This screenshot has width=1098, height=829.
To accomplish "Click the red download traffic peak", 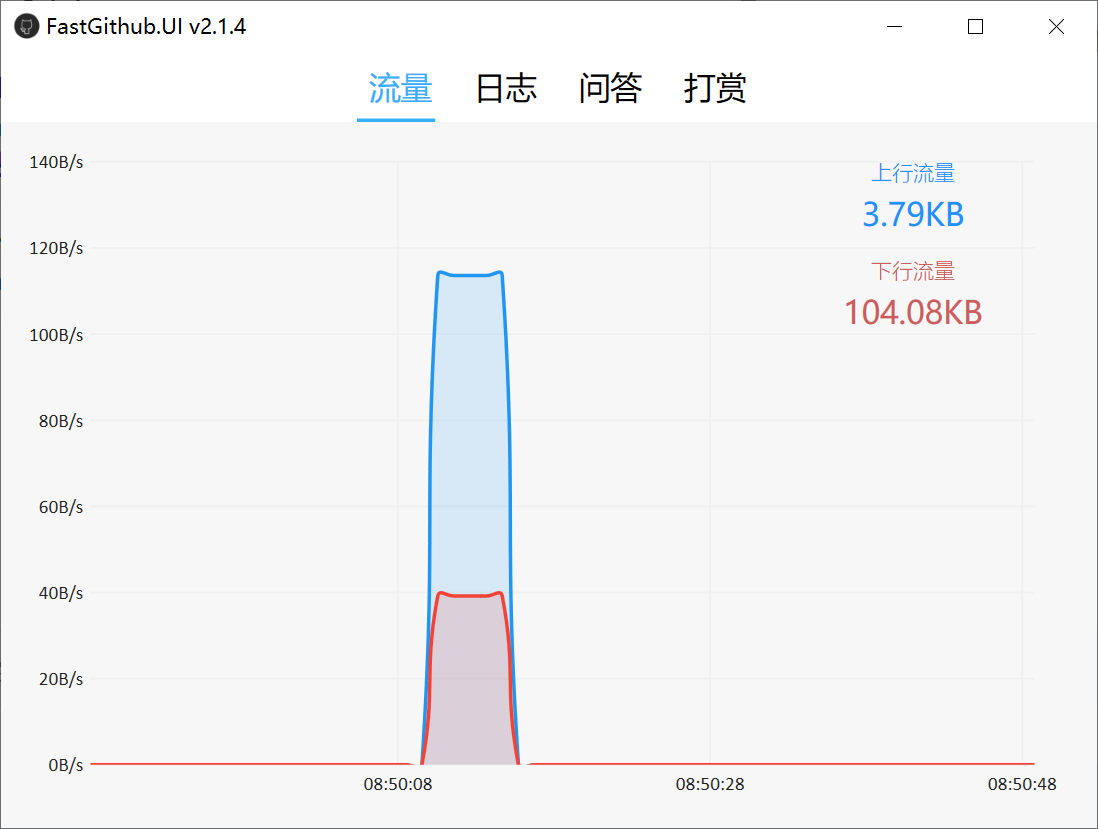I will click(470, 595).
